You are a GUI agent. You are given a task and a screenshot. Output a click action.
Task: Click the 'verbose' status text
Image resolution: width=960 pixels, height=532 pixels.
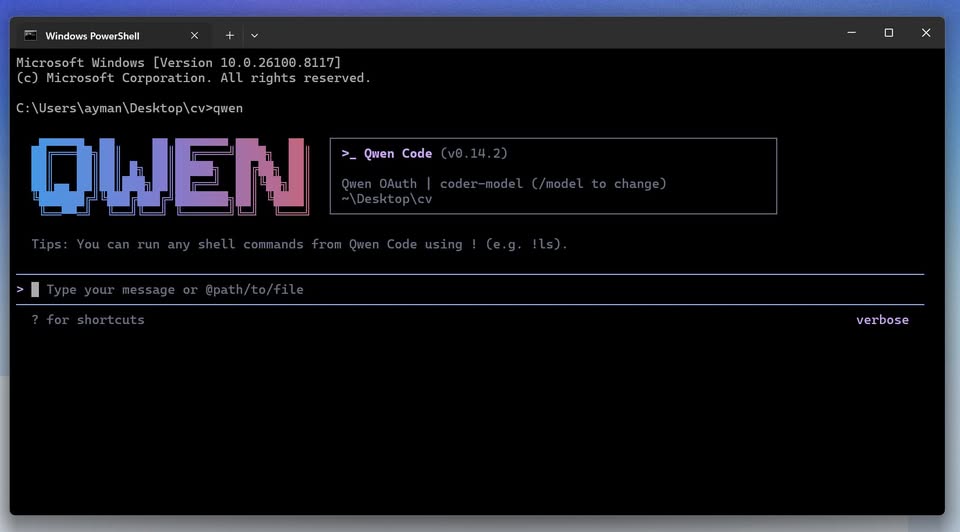(882, 320)
